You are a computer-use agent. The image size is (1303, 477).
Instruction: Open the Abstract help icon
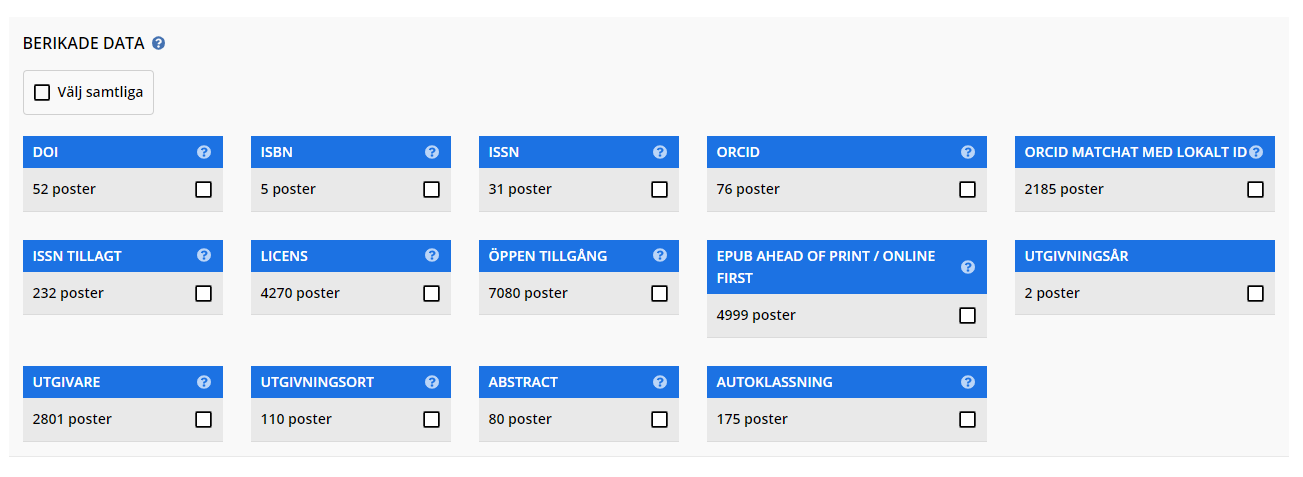(660, 382)
